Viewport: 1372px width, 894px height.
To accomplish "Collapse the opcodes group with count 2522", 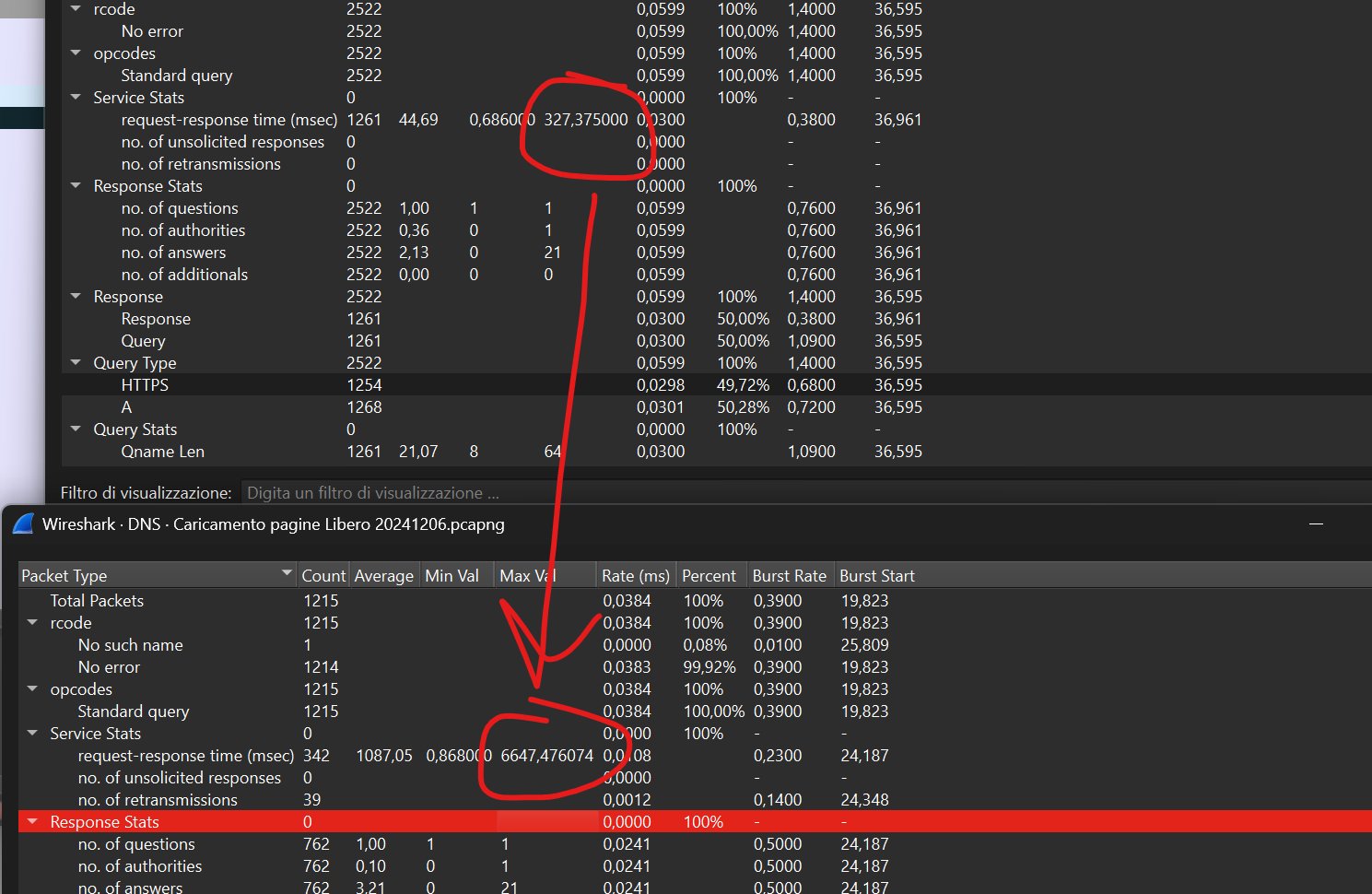I will tap(76, 53).
